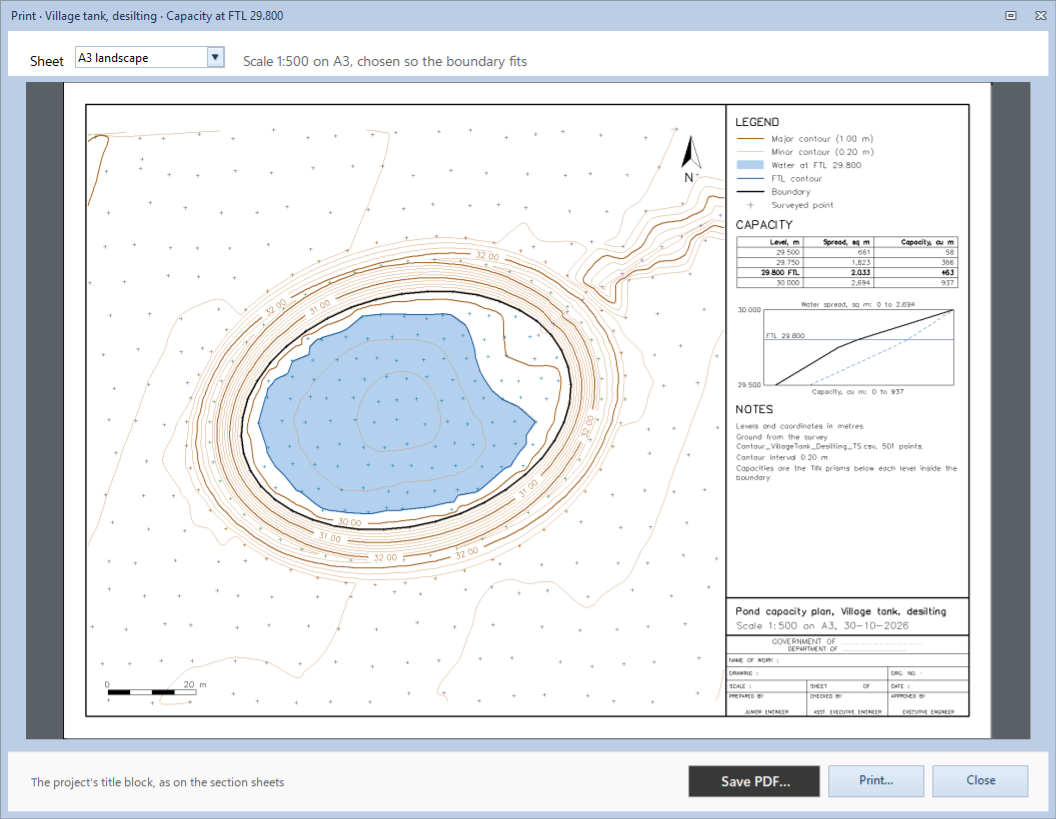Select the 'LEGEND' heading
Image resolution: width=1056 pixels, height=819 pixels.
(x=757, y=122)
